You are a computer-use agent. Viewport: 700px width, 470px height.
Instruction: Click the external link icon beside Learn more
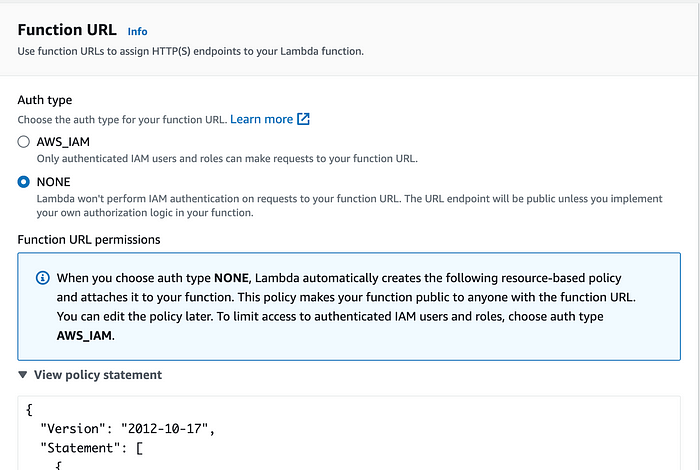coord(303,119)
